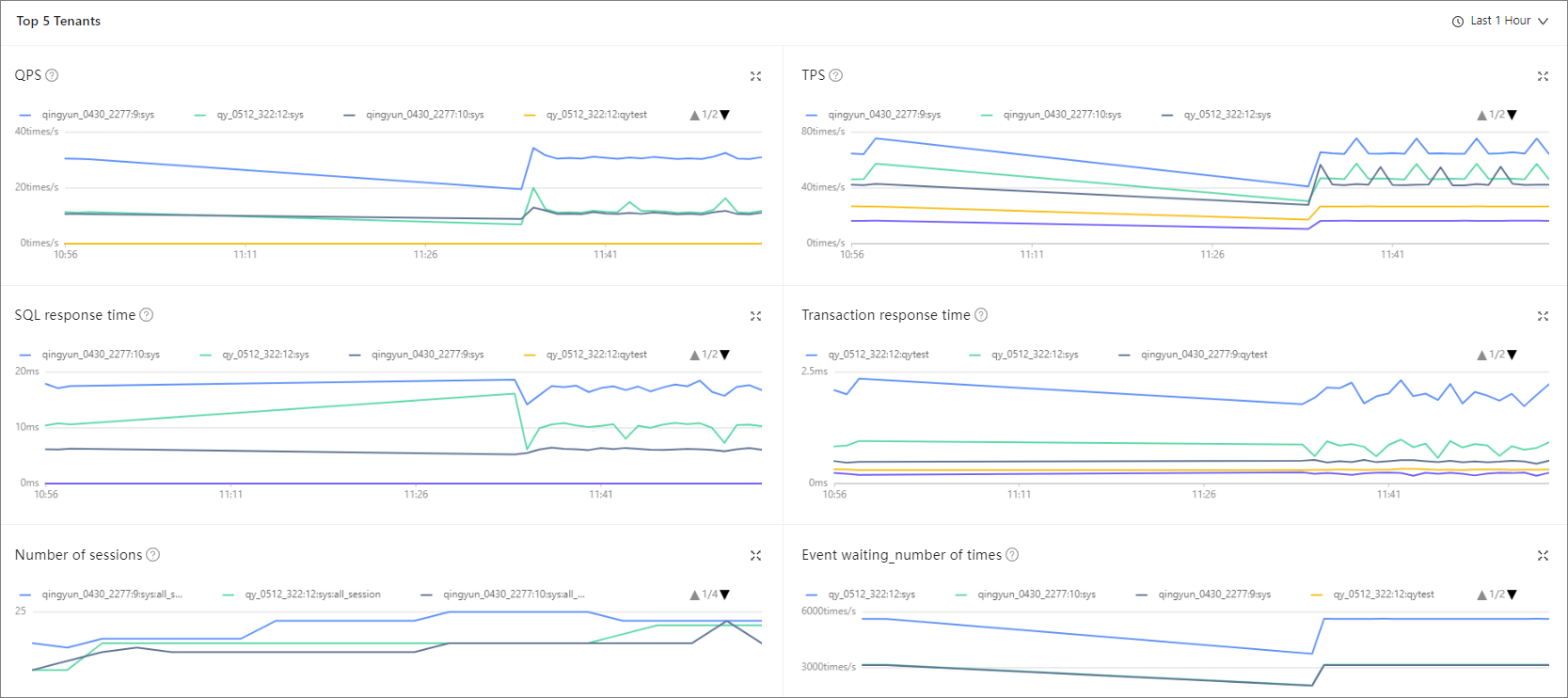Toggle qy_0512_322:12:qytest in Transaction response time legend

coord(878,355)
